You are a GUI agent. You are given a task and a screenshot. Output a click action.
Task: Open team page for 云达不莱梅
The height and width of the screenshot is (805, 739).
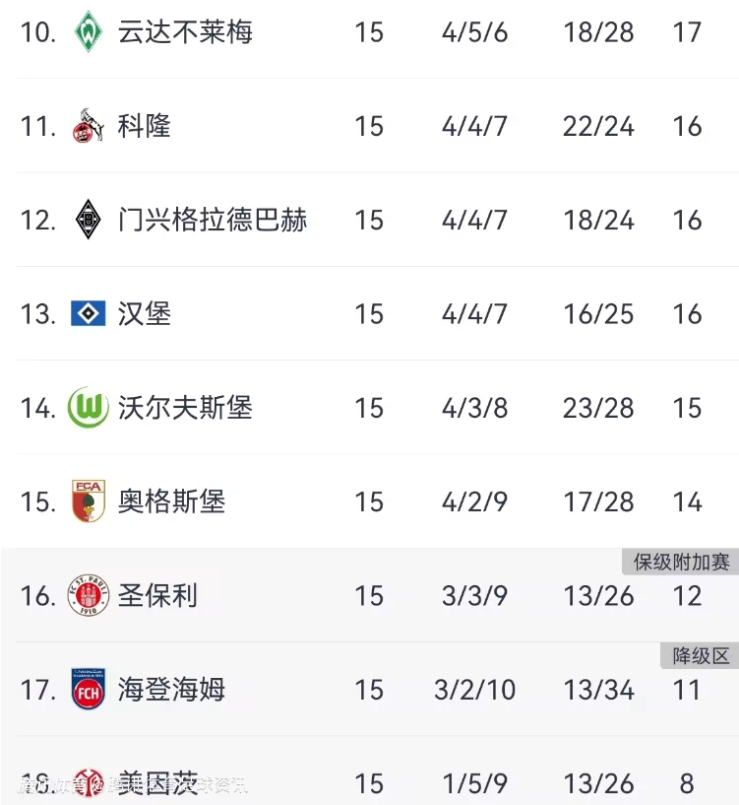coord(185,32)
